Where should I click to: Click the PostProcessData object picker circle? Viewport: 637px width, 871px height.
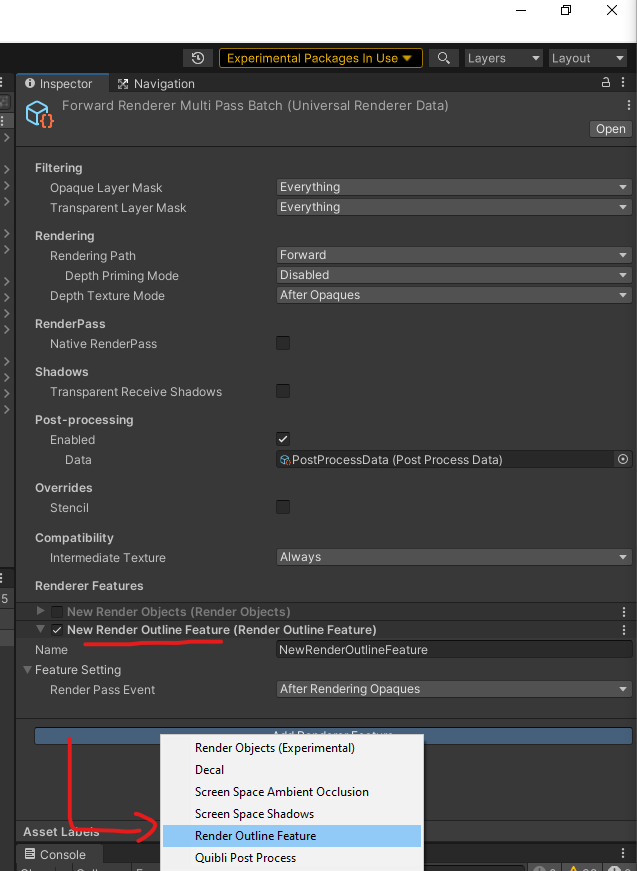click(623, 459)
